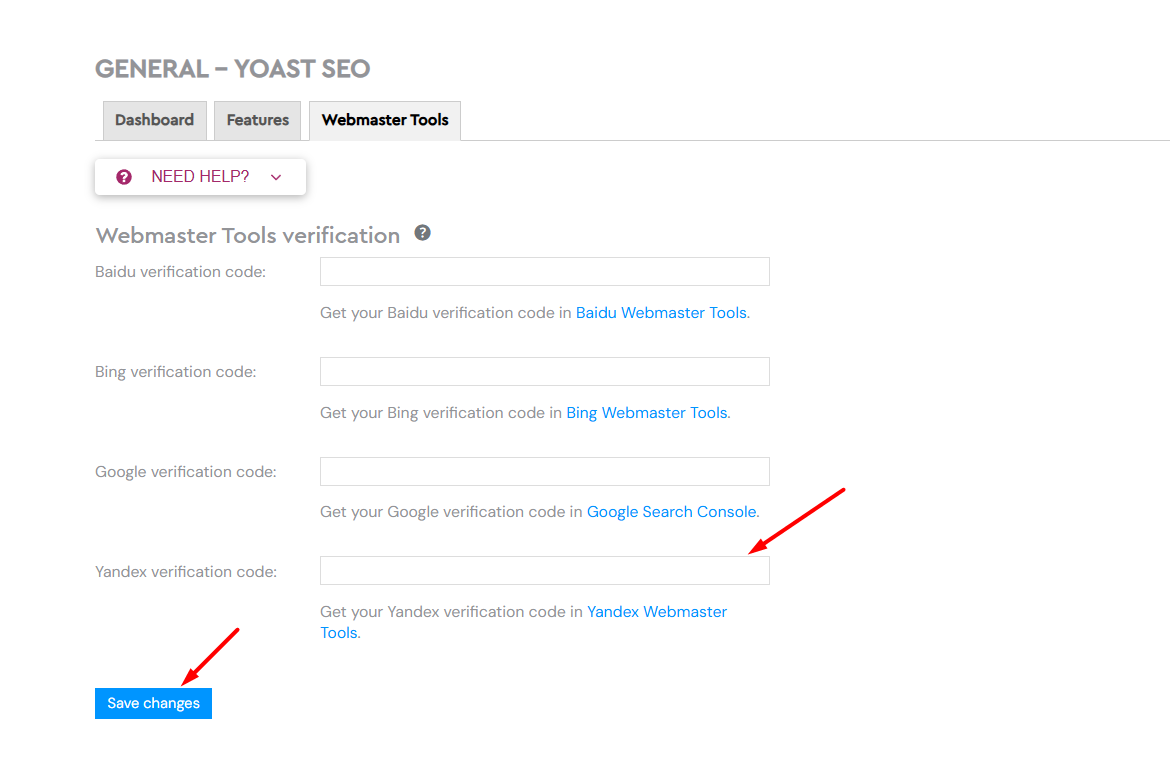Open the Google Search Console link
This screenshot has height=763, width=1170.
click(672, 512)
